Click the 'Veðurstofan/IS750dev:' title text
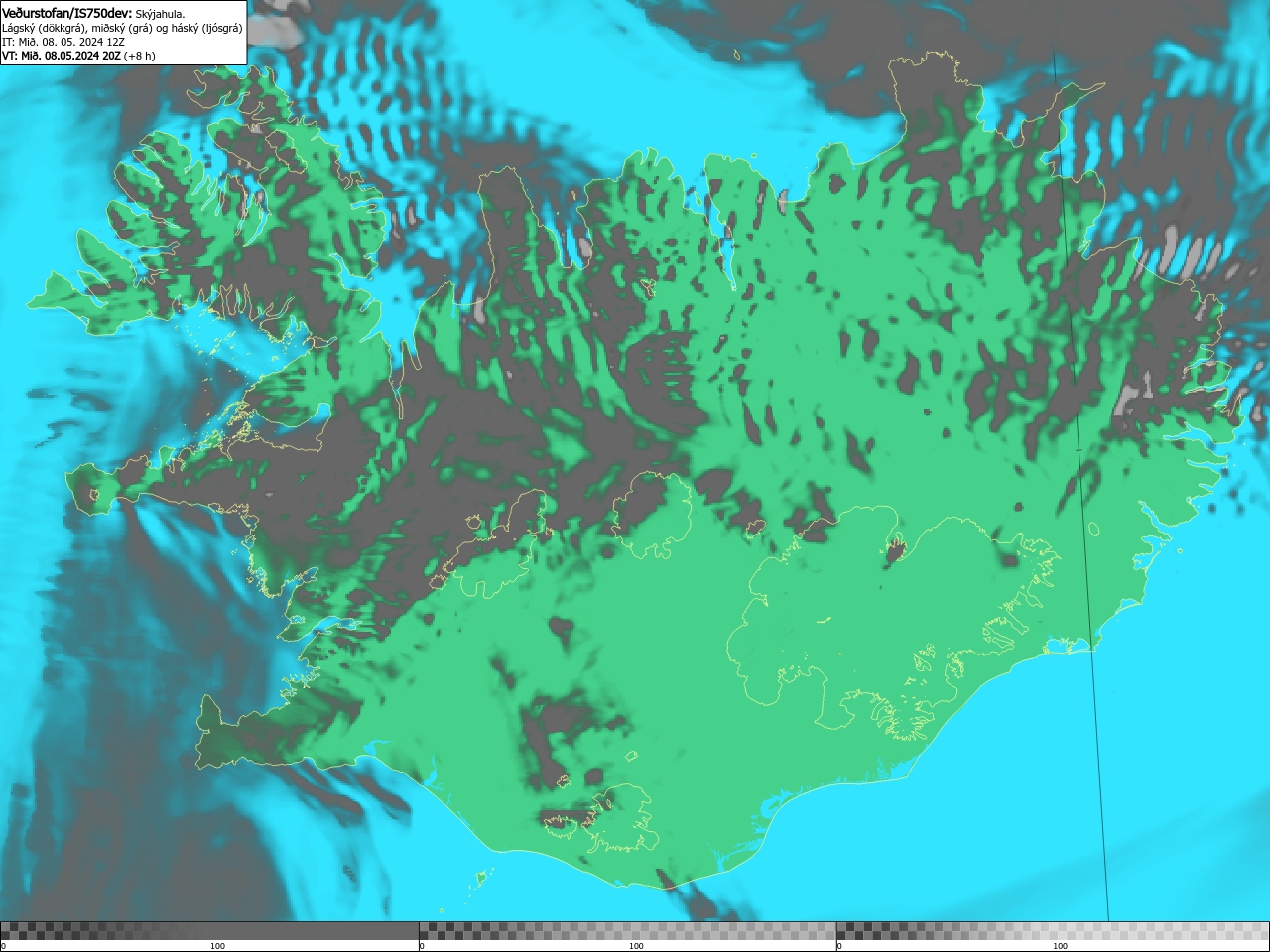The image size is (1270, 952). 66,13
